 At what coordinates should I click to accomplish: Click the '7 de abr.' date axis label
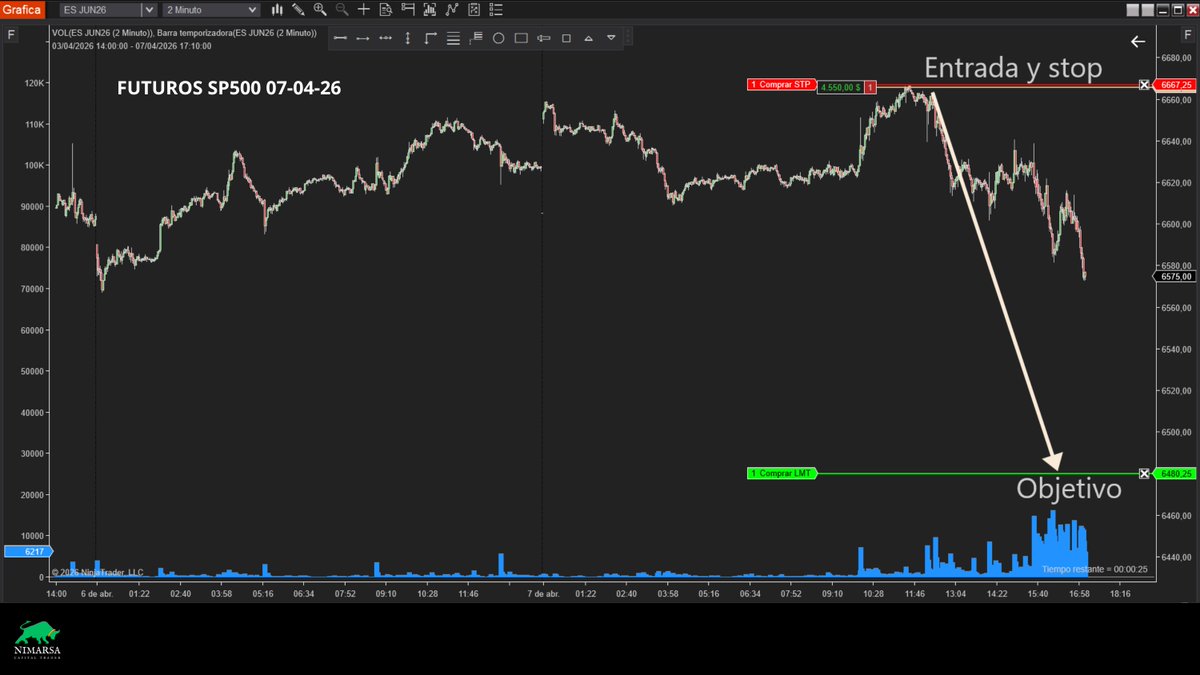pos(544,593)
